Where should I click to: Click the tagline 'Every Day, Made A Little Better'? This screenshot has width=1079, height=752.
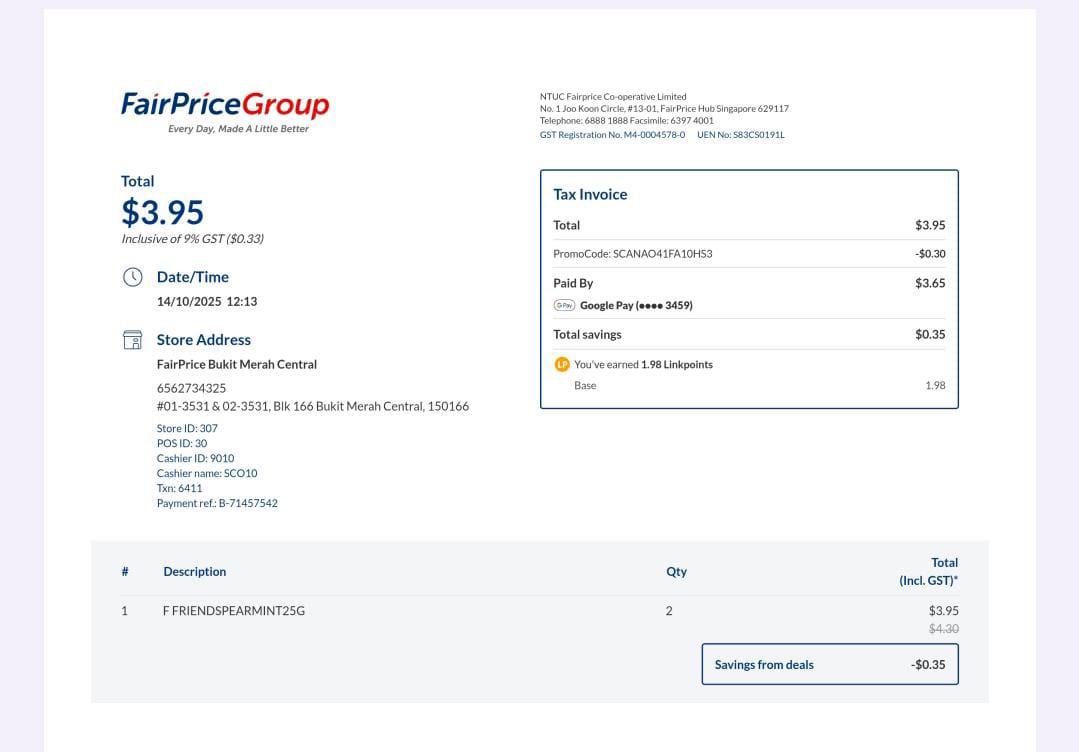tap(239, 129)
